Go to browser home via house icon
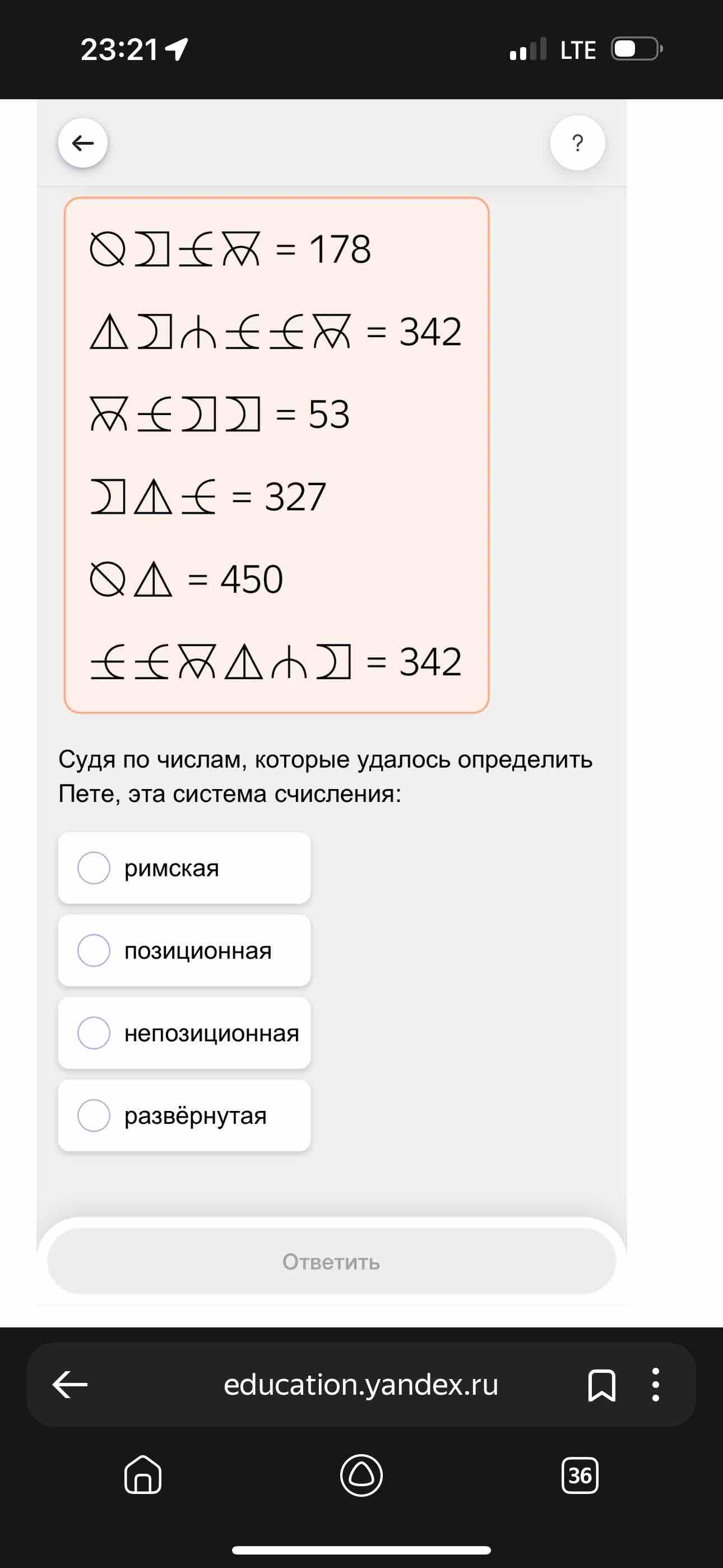The image size is (723, 1568). [142, 1474]
